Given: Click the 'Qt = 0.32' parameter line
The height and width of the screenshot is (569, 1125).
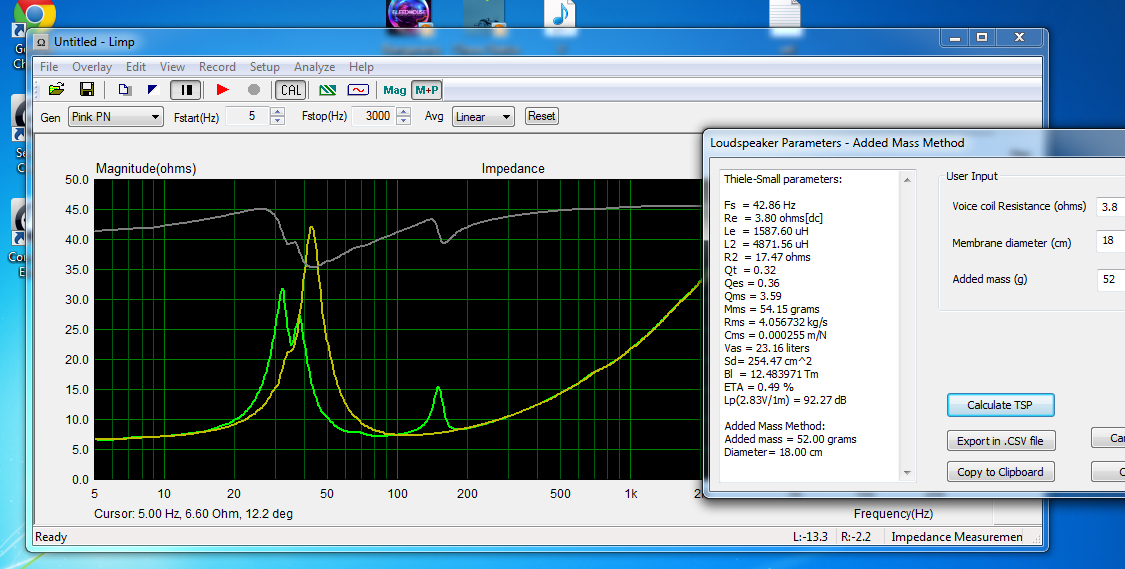Looking at the screenshot, I should tap(750, 270).
